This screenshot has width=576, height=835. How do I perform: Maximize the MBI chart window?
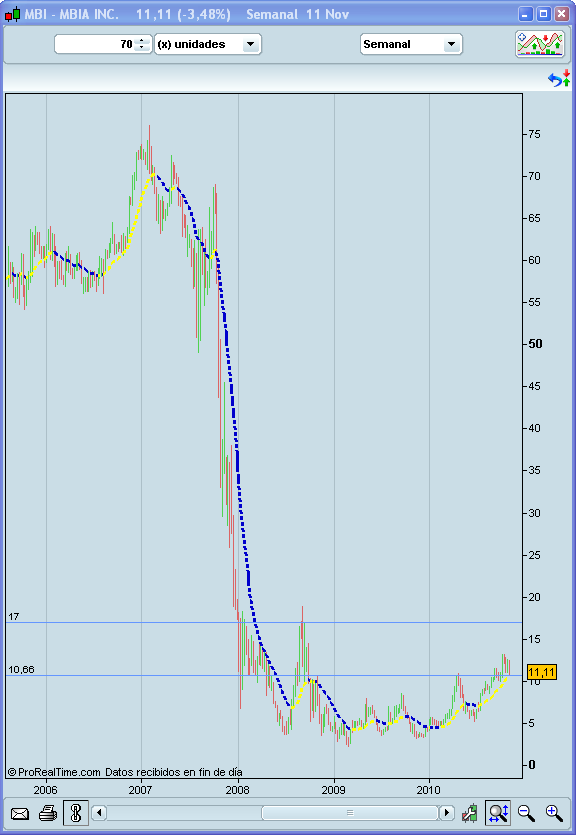544,14
